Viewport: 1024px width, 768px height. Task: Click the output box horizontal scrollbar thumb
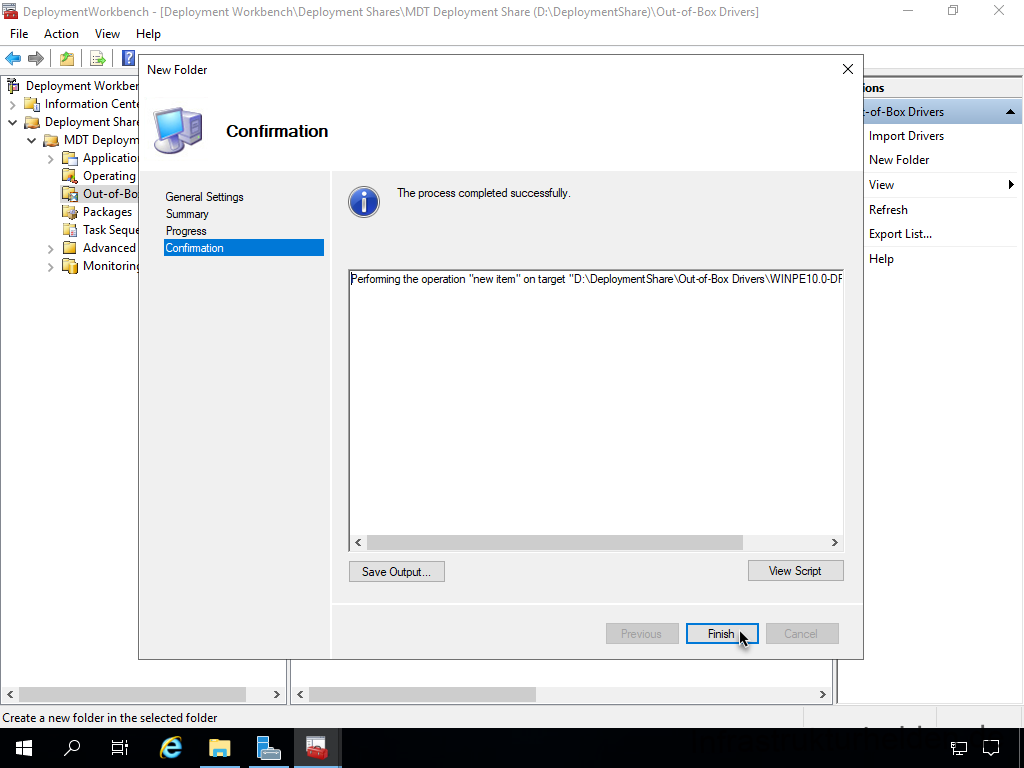pyautogui.click(x=554, y=543)
